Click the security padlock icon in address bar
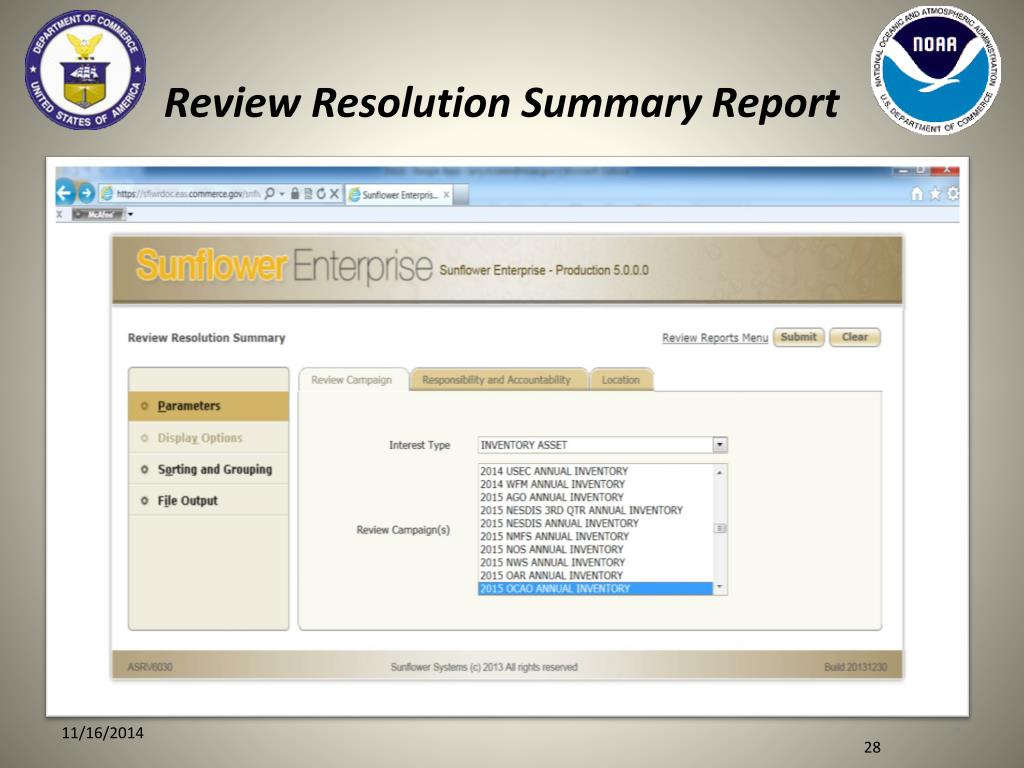Image resolution: width=1024 pixels, height=768 pixels. [x=295, y=194]
